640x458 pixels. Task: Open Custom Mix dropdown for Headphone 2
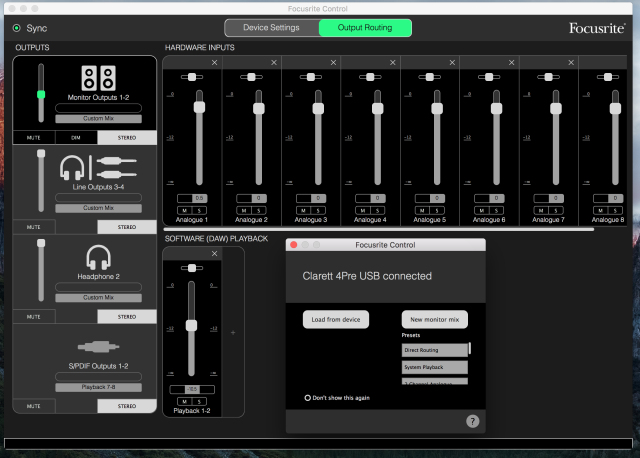point(98,297)
